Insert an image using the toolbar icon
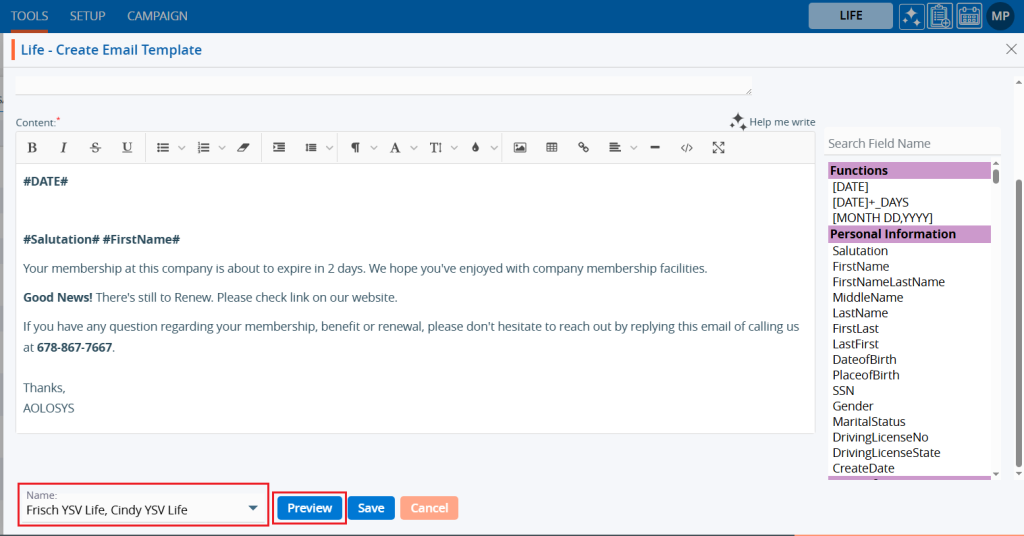Viewport: 1024px width, 536px height. [x=519, y=148]
